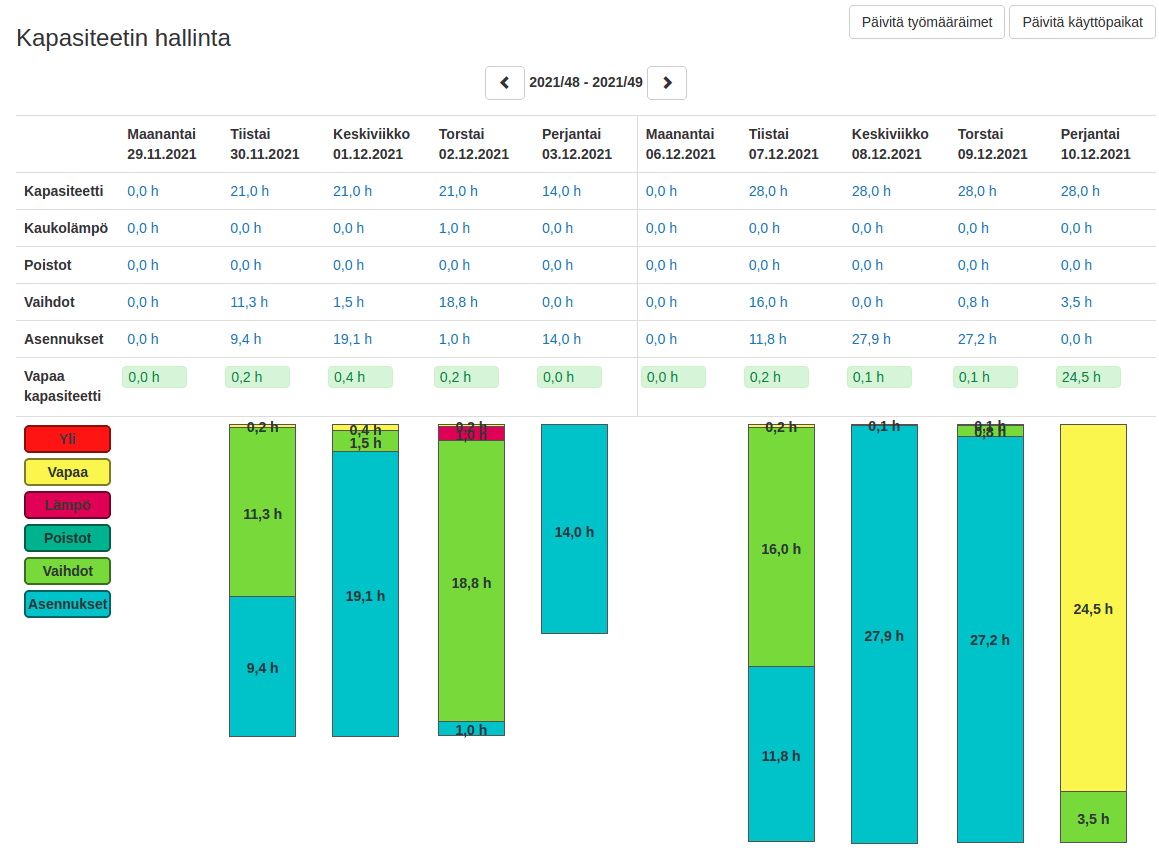Toggle the Poistot legend item
Screen dimensions: 1159x854
68,538
